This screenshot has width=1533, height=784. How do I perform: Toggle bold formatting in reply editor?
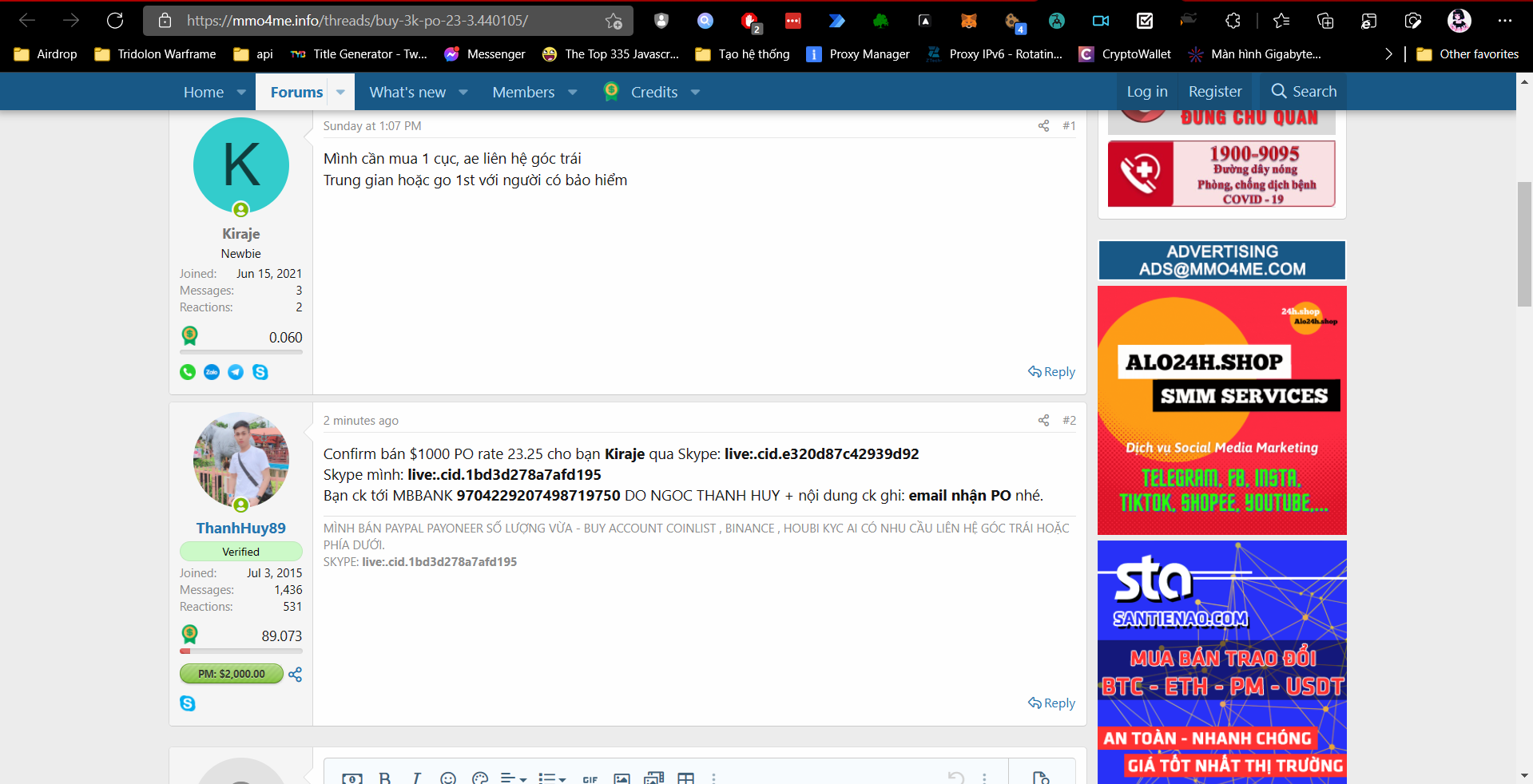coord(385,778)
